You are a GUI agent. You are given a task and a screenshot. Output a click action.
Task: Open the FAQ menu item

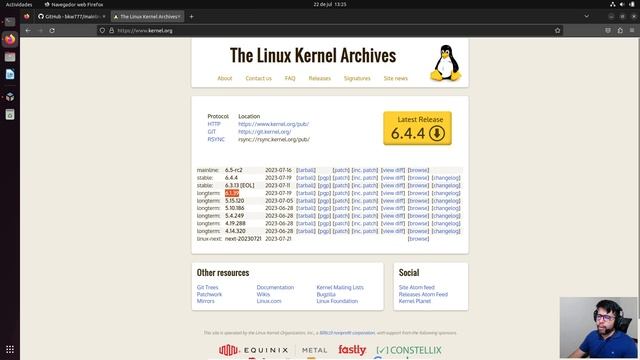(290, 78)
